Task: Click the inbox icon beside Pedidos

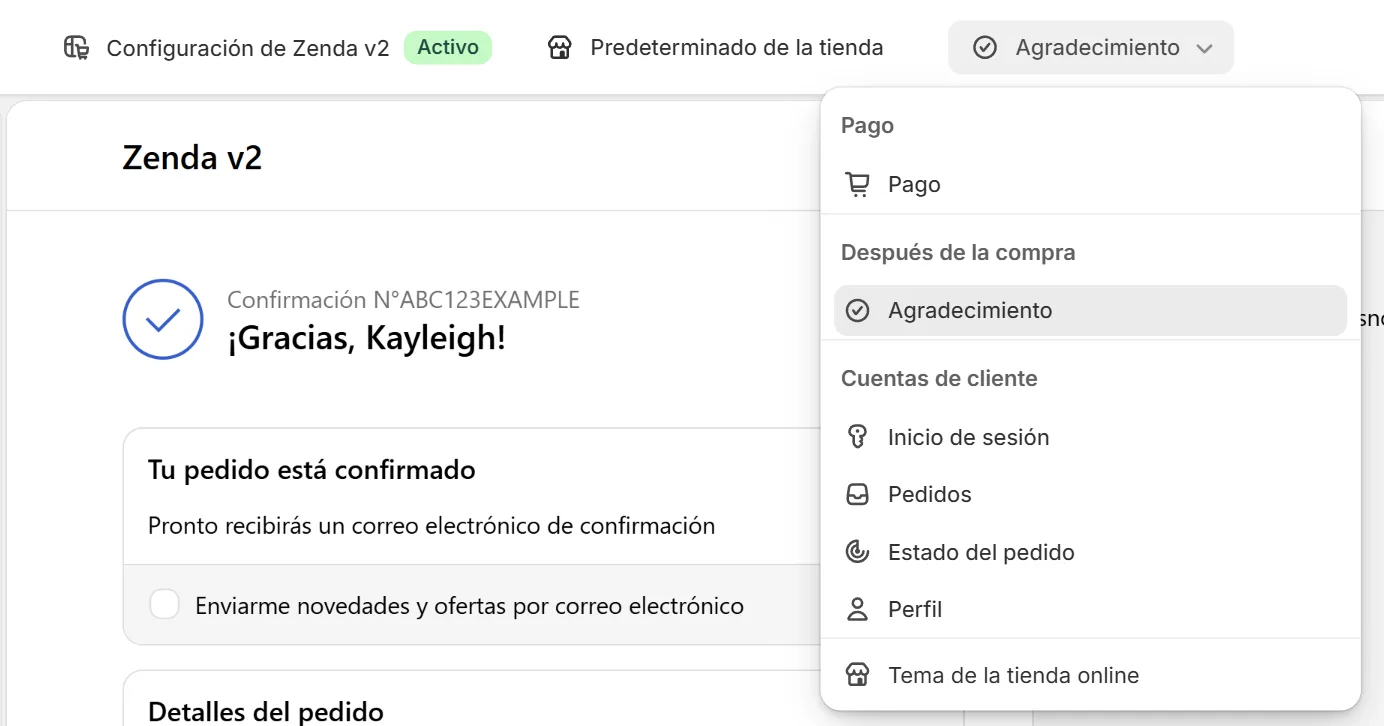Action: tap(857, 494)
